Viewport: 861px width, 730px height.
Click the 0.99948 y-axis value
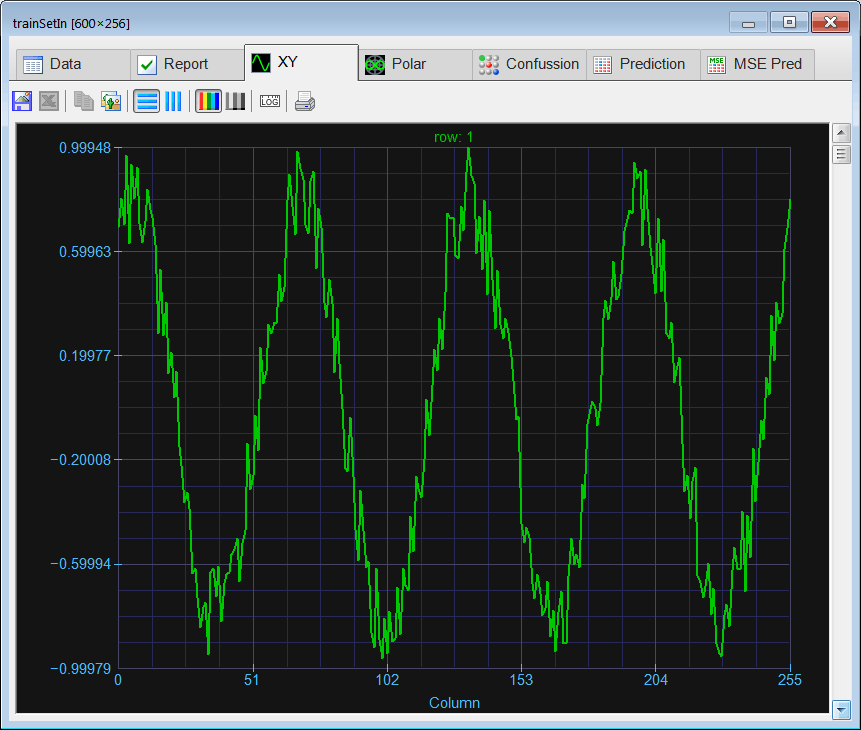click(85, 148)
